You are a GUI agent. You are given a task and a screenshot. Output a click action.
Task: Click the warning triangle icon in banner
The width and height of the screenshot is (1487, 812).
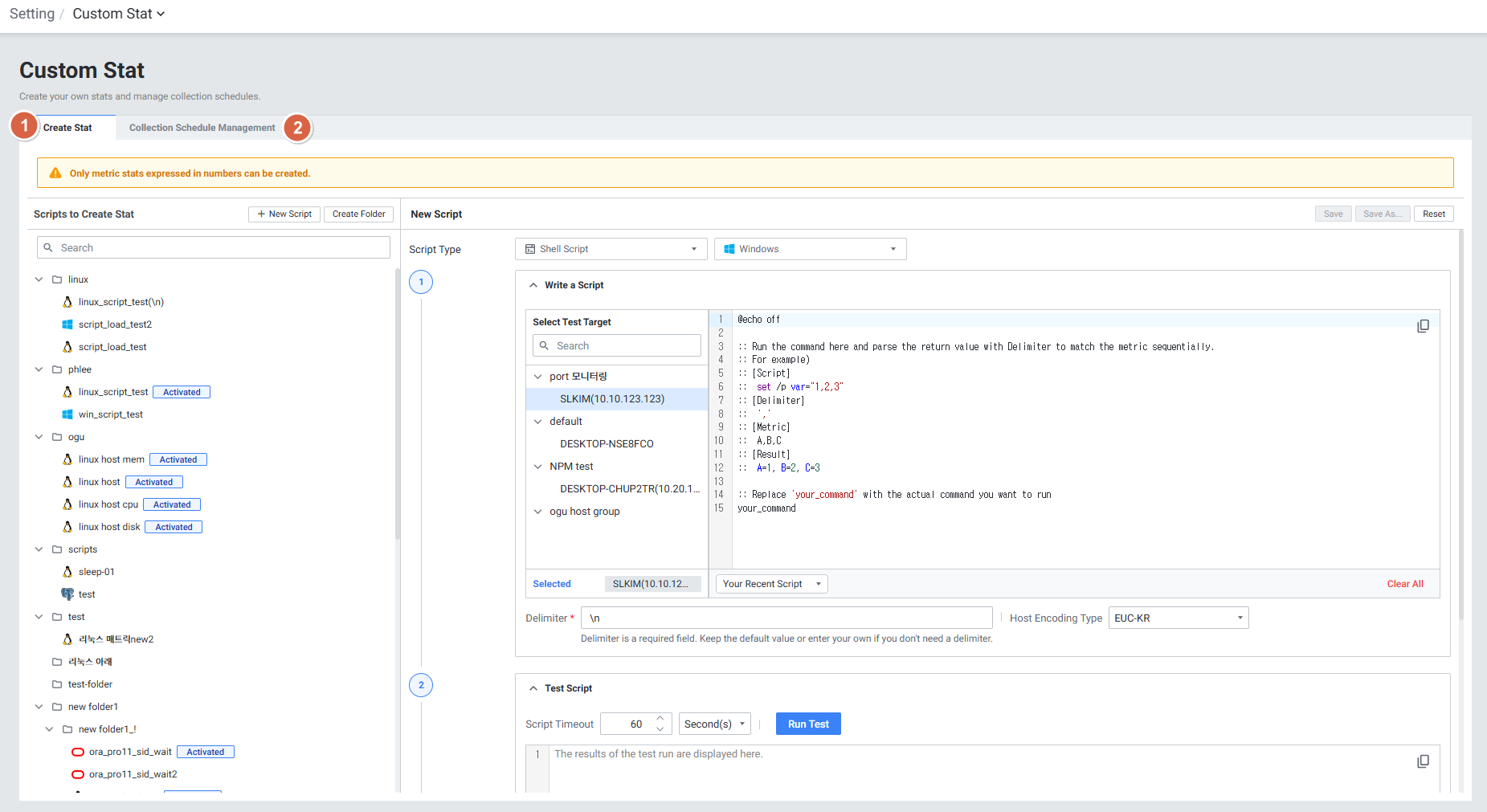[55, 173]
